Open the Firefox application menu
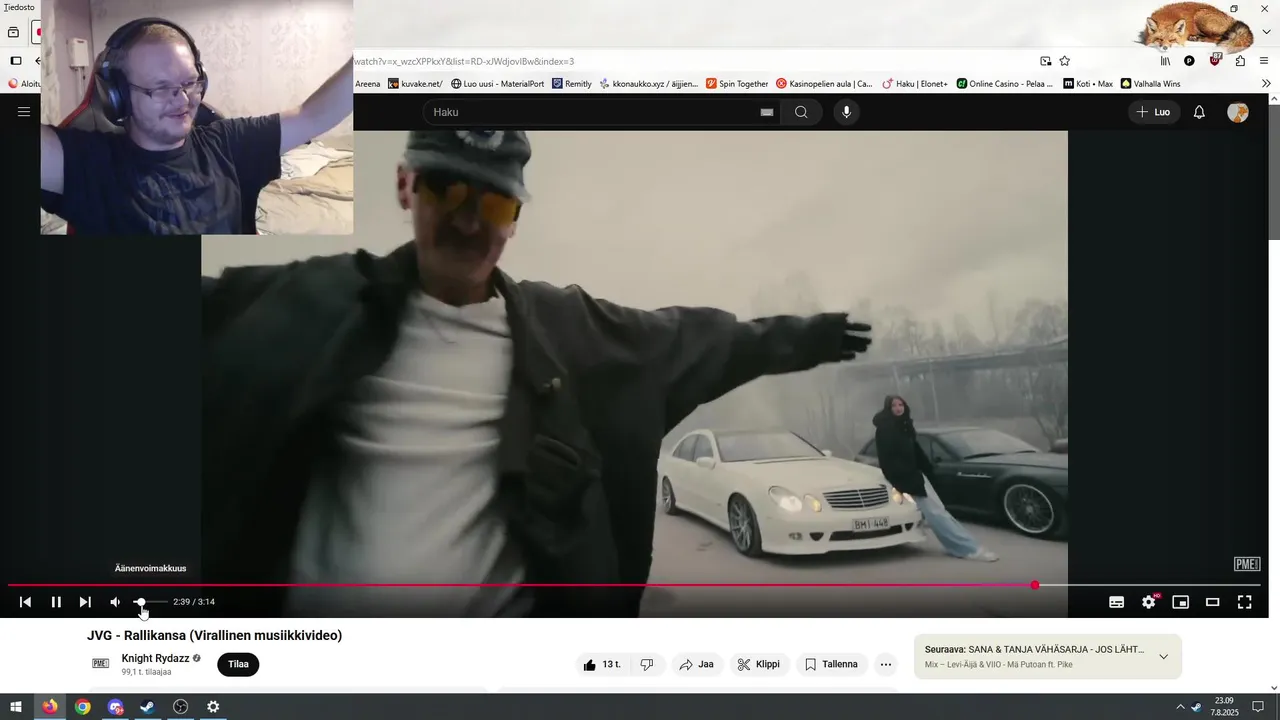This screenshot has width=1280, height=720. click(1265, 61)
